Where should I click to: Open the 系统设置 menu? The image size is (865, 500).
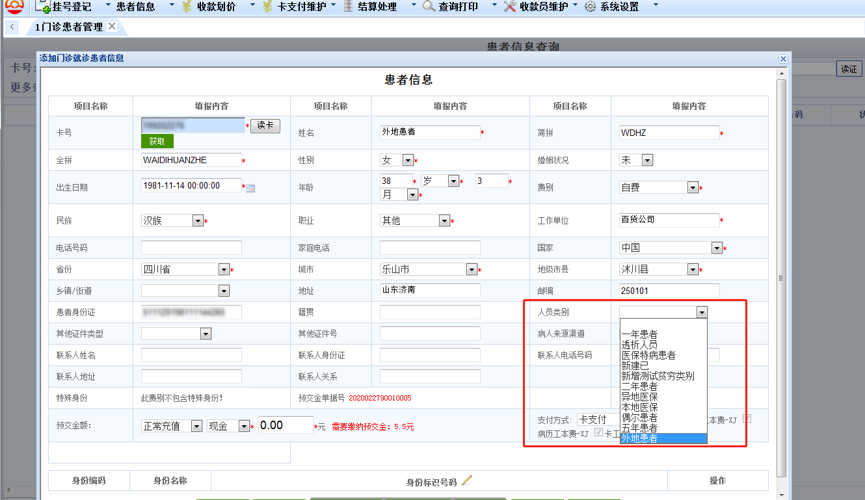click(x=620, y=7)
